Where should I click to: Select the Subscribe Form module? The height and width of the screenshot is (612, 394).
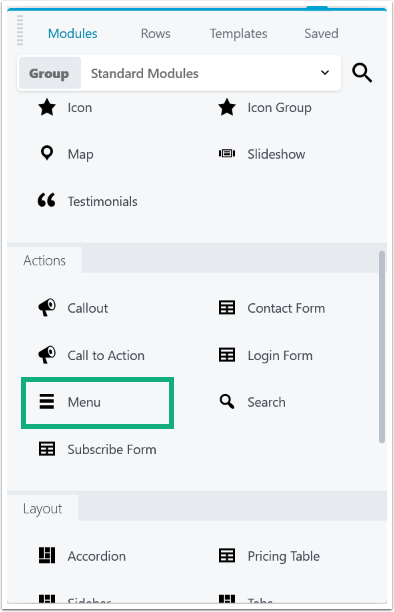click(x=97, y=449)
